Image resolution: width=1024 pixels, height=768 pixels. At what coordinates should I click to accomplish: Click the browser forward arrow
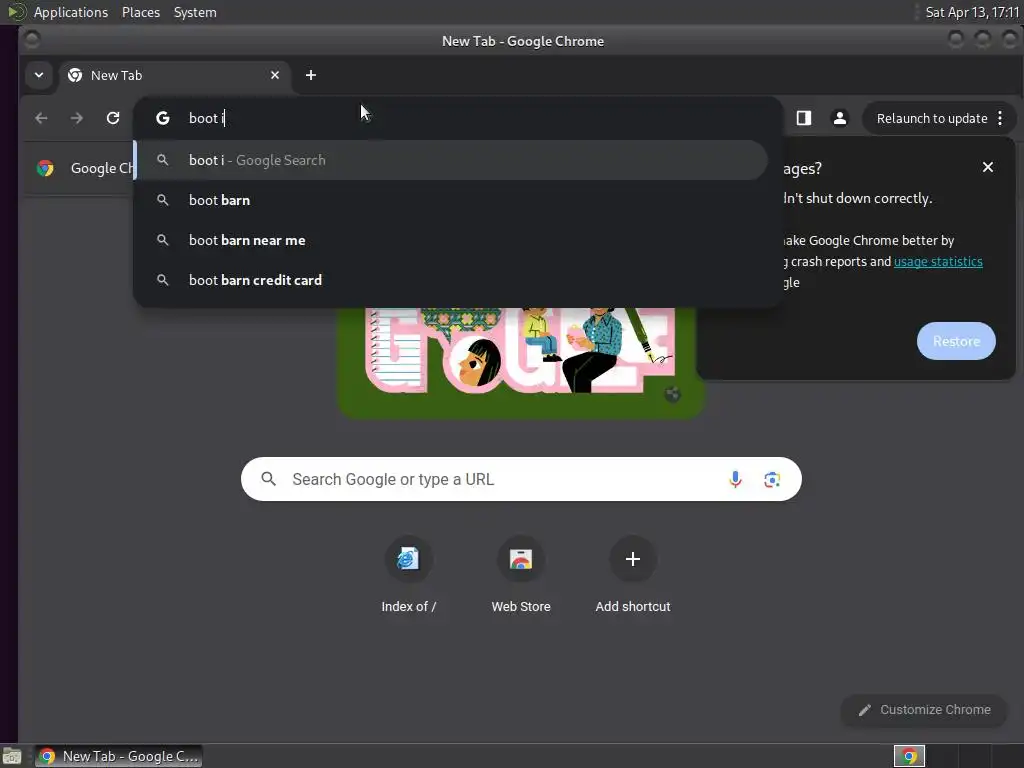point(77,118)
